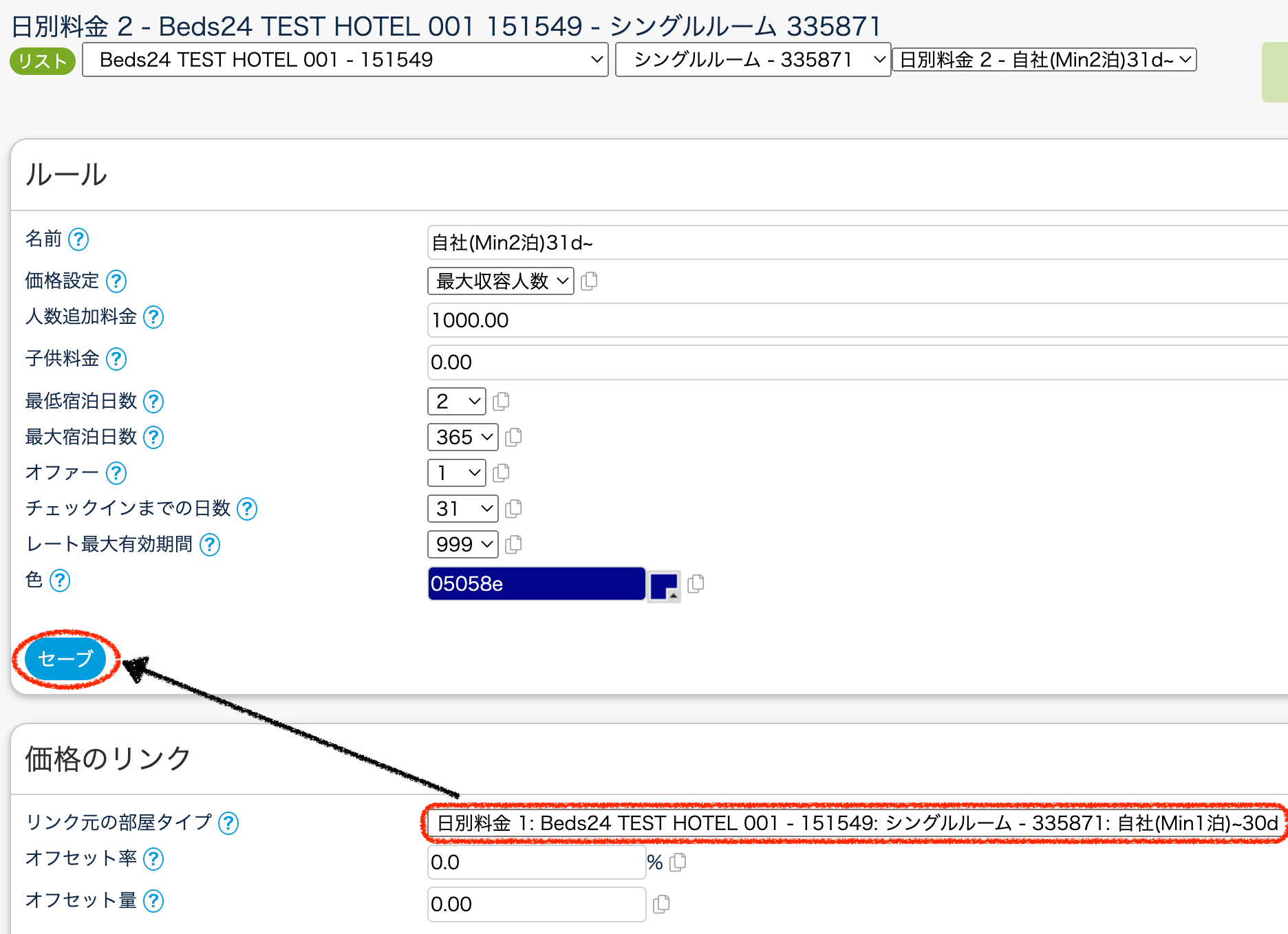1288x934 pixels.
Task: Click the green リスト button
Action: pyautogui.click(x=42, y=61)
